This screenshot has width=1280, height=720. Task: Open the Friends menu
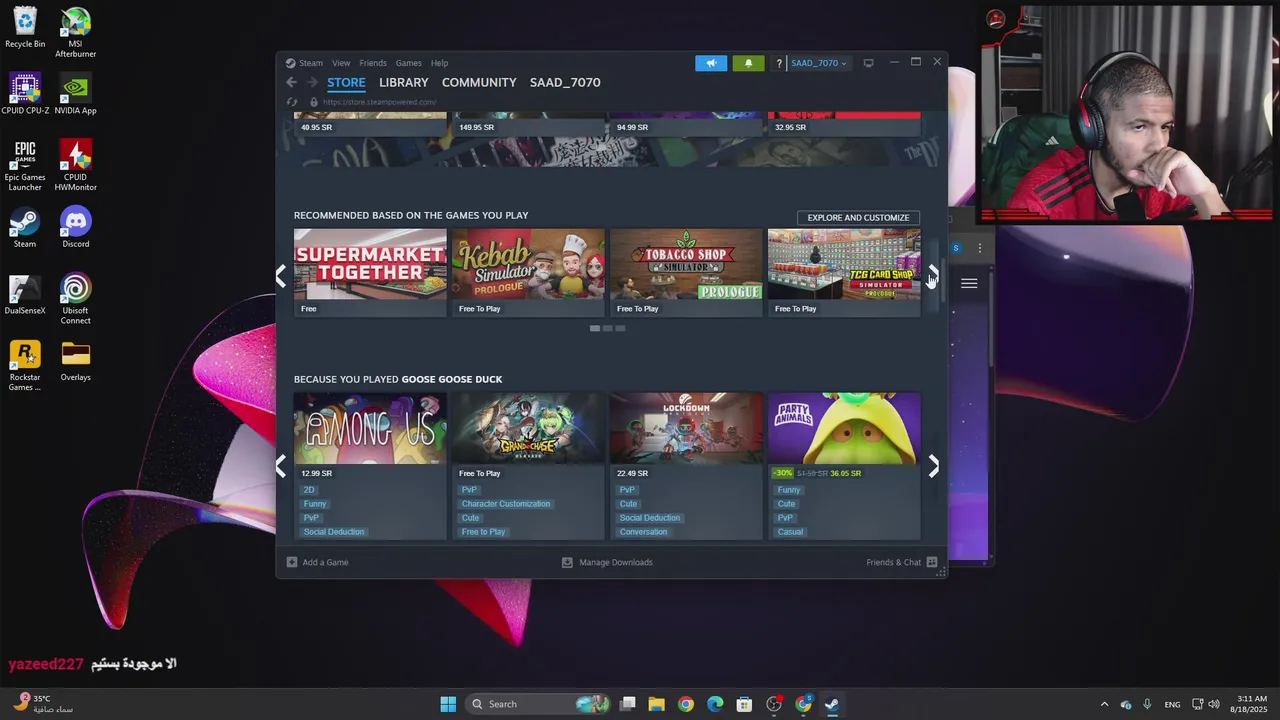pyautogui.click(x=373, y=63)
